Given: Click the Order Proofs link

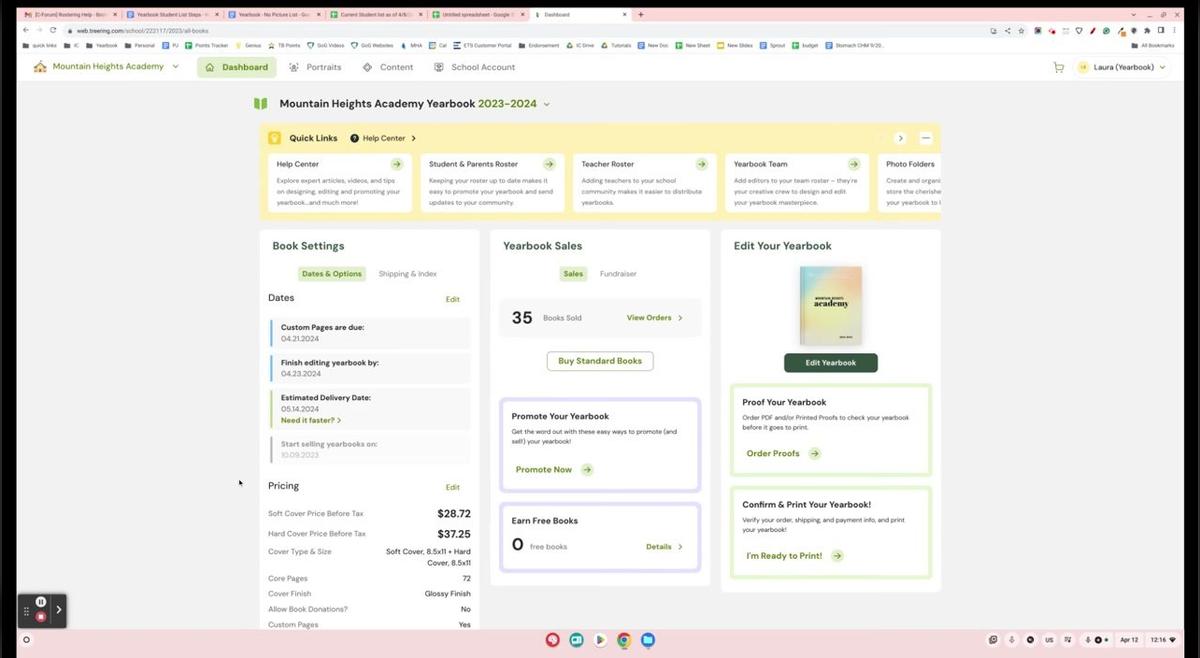Looking at the screenshot, I should [x=773, y=453].
